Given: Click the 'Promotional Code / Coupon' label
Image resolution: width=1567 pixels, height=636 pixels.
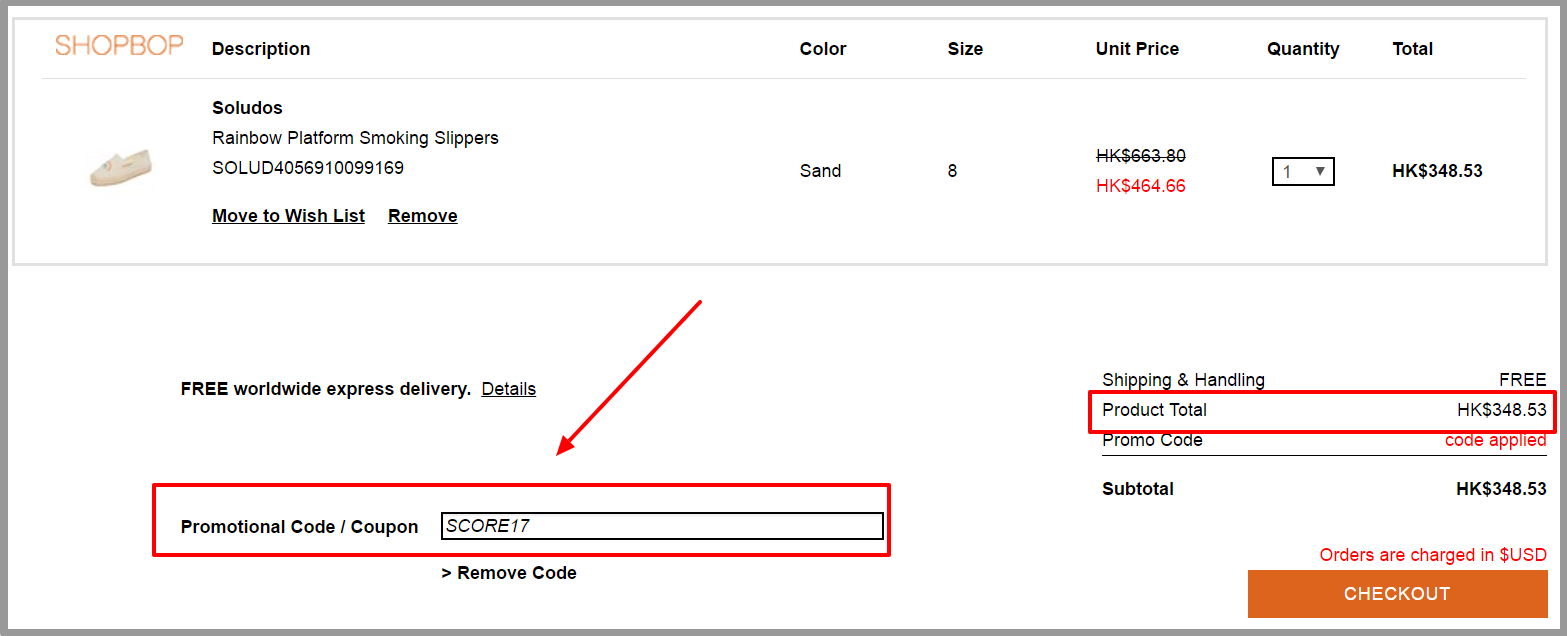Looking at the screenshot, I should pyautogui.click(x=299, y=527).
